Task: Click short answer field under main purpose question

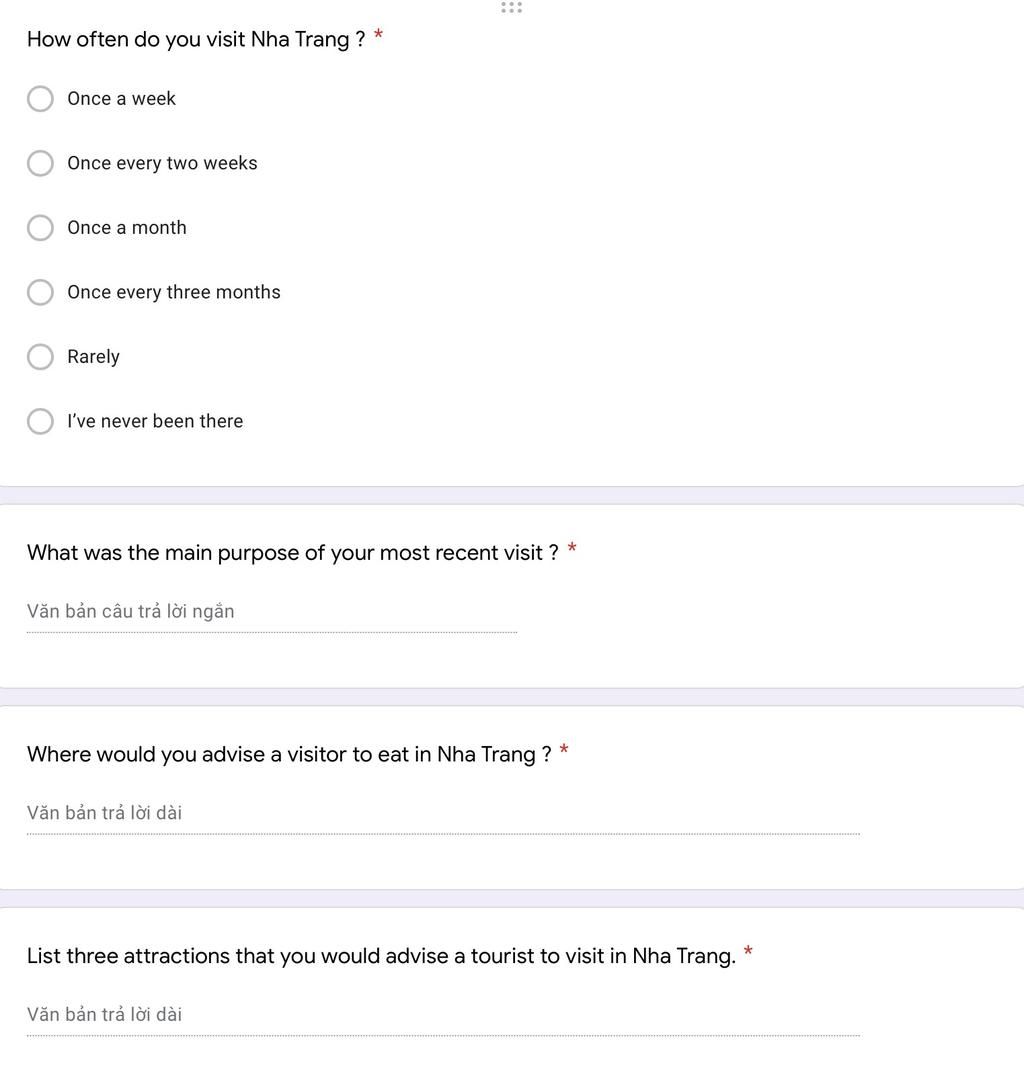Action: click(x=272, y=612)
